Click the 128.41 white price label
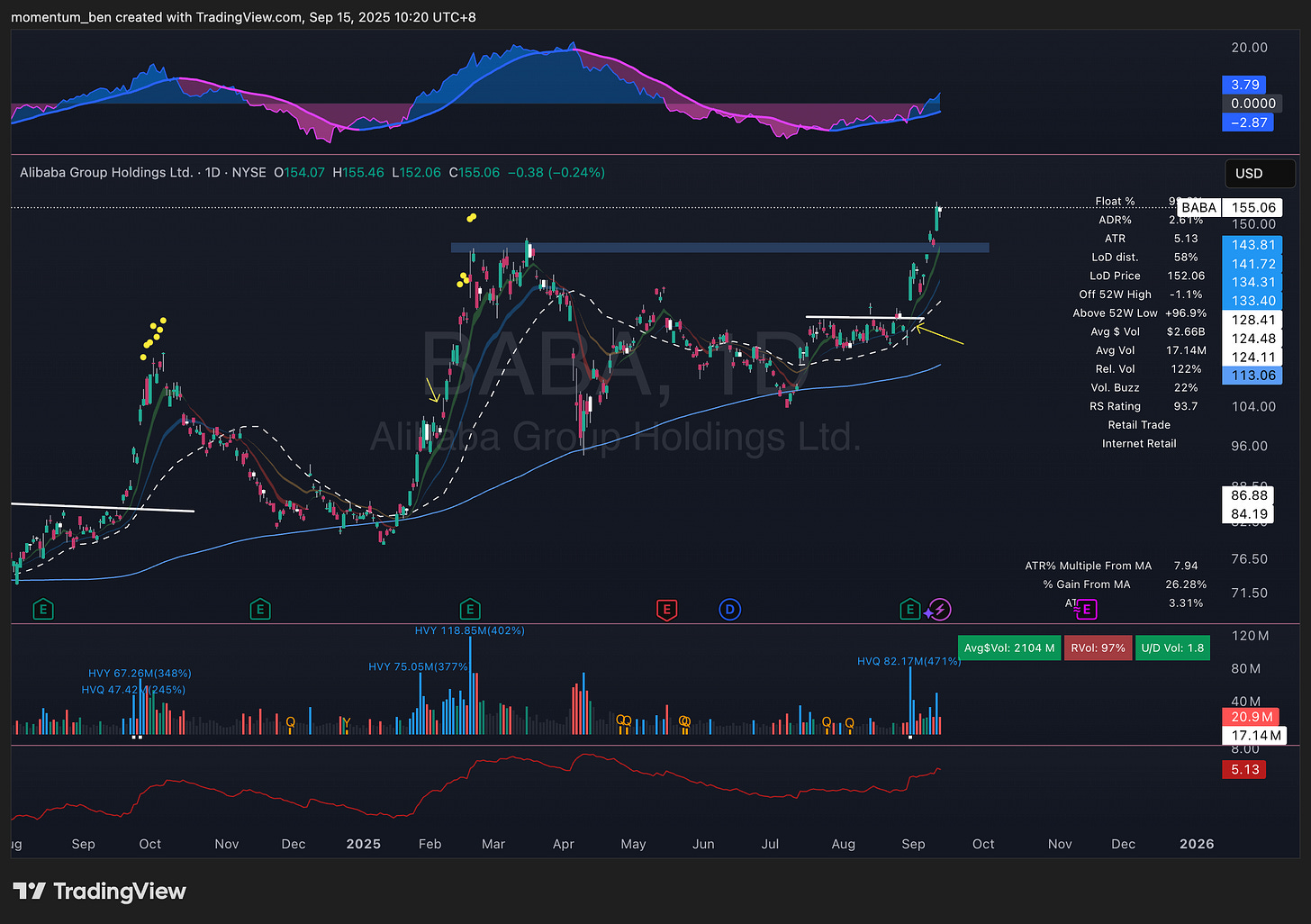Screen dimensions: 1311x924 [1252, 320]
